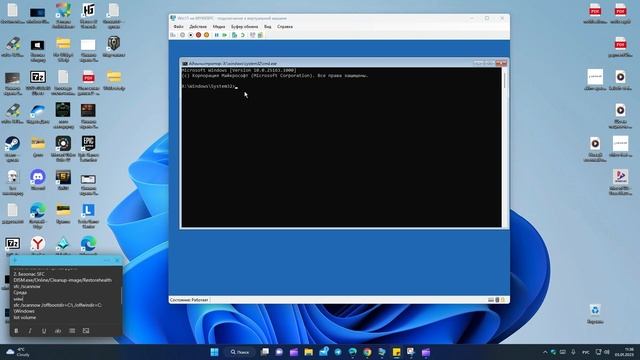Open the Действие menu

198,27
